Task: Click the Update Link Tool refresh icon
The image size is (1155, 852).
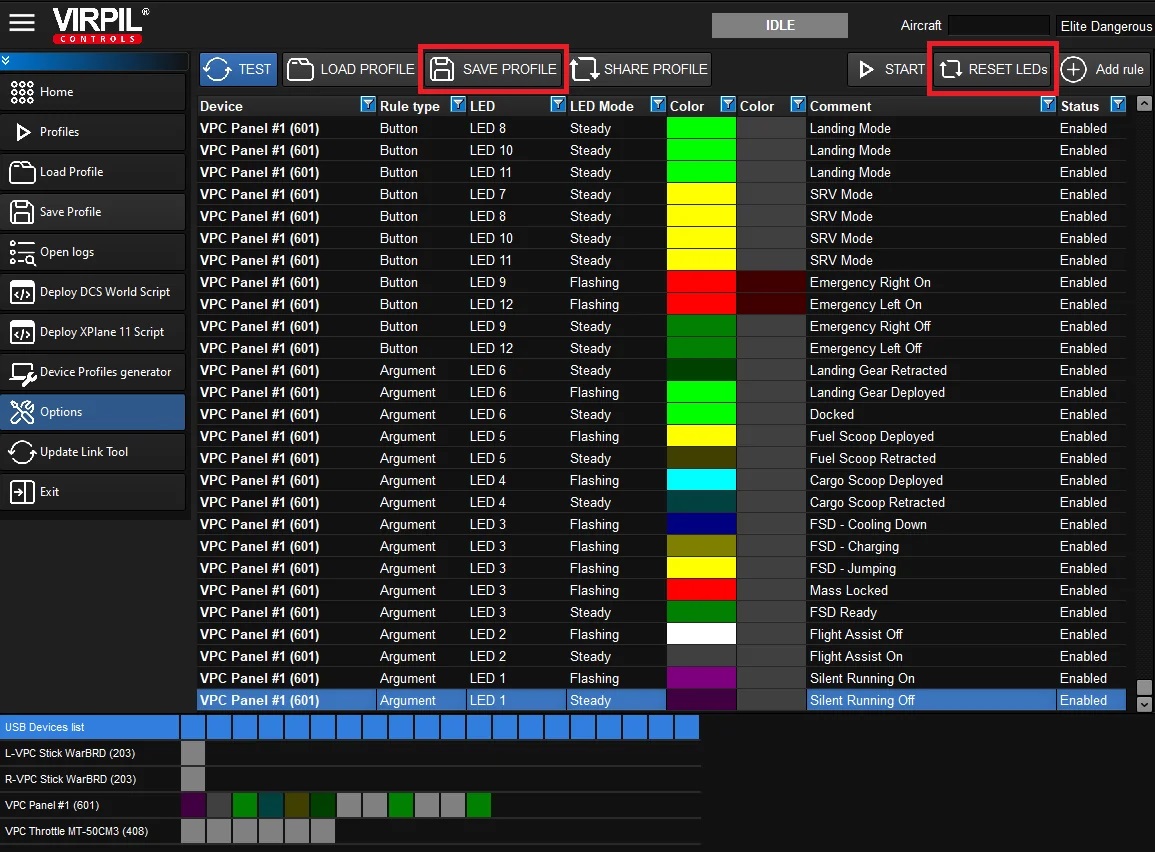Action: click(21, 452)
